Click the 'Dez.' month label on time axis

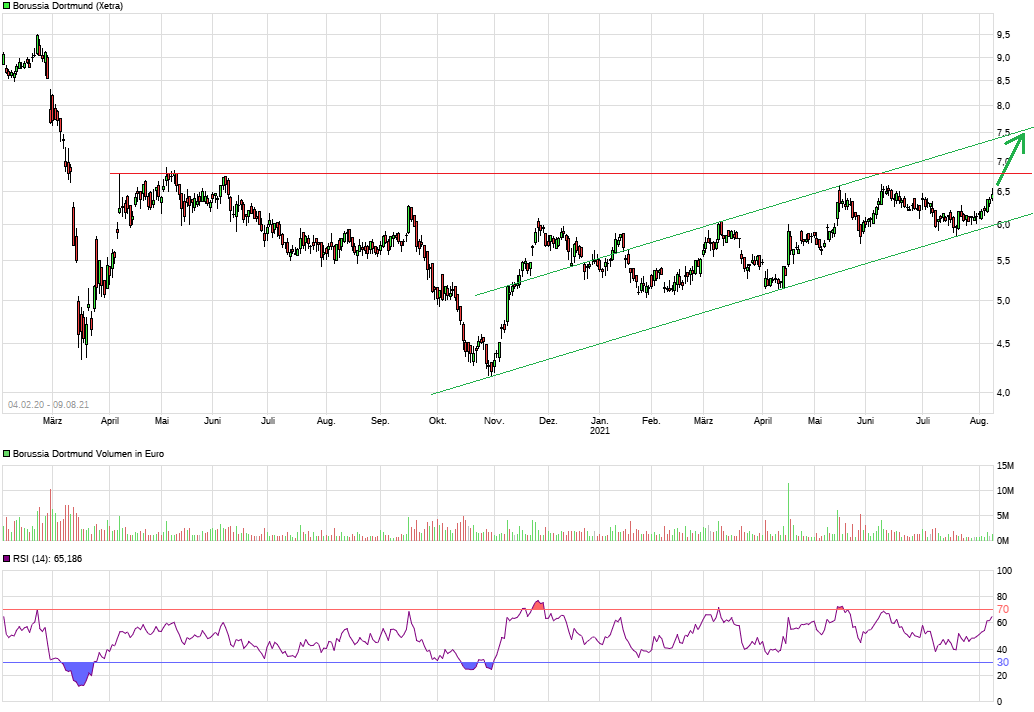[548, 421]
